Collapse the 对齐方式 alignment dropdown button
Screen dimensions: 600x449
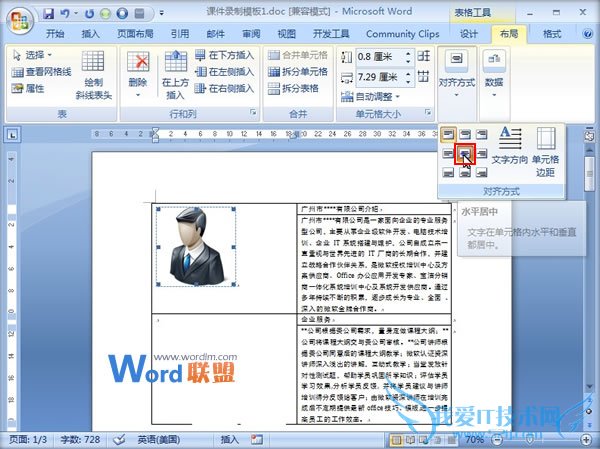[x=457, y=75]
